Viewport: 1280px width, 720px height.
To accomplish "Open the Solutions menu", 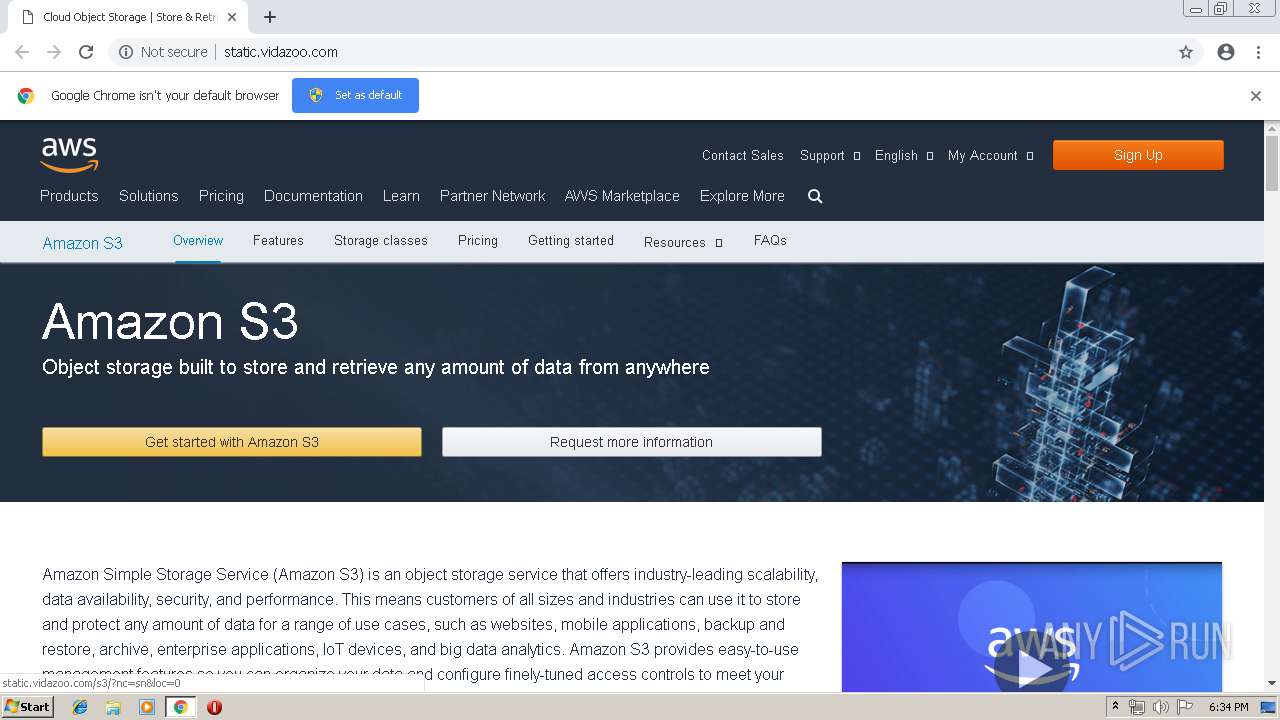I will coord(149,196).
